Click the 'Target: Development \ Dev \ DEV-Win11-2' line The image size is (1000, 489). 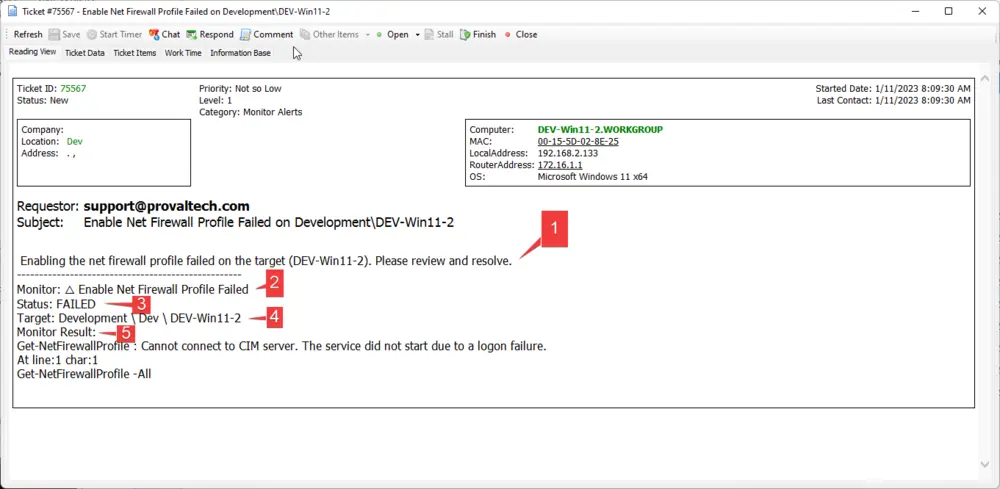tap(129, 318)
